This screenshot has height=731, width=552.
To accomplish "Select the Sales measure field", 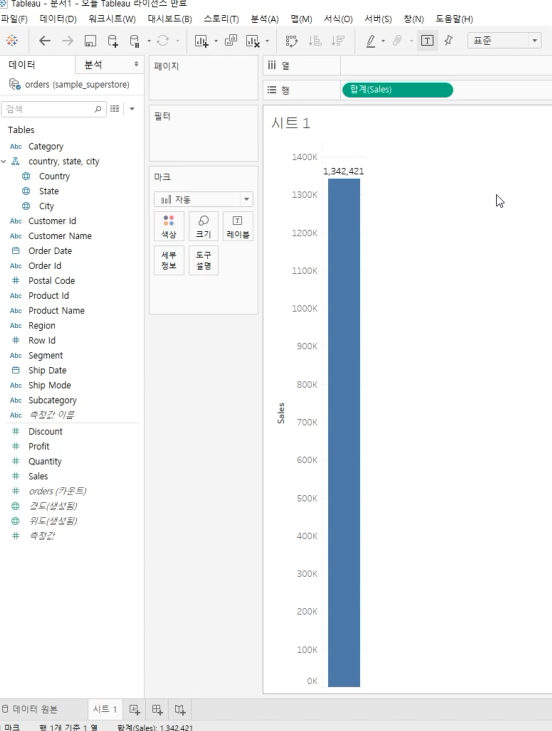I will coord(38,476).
